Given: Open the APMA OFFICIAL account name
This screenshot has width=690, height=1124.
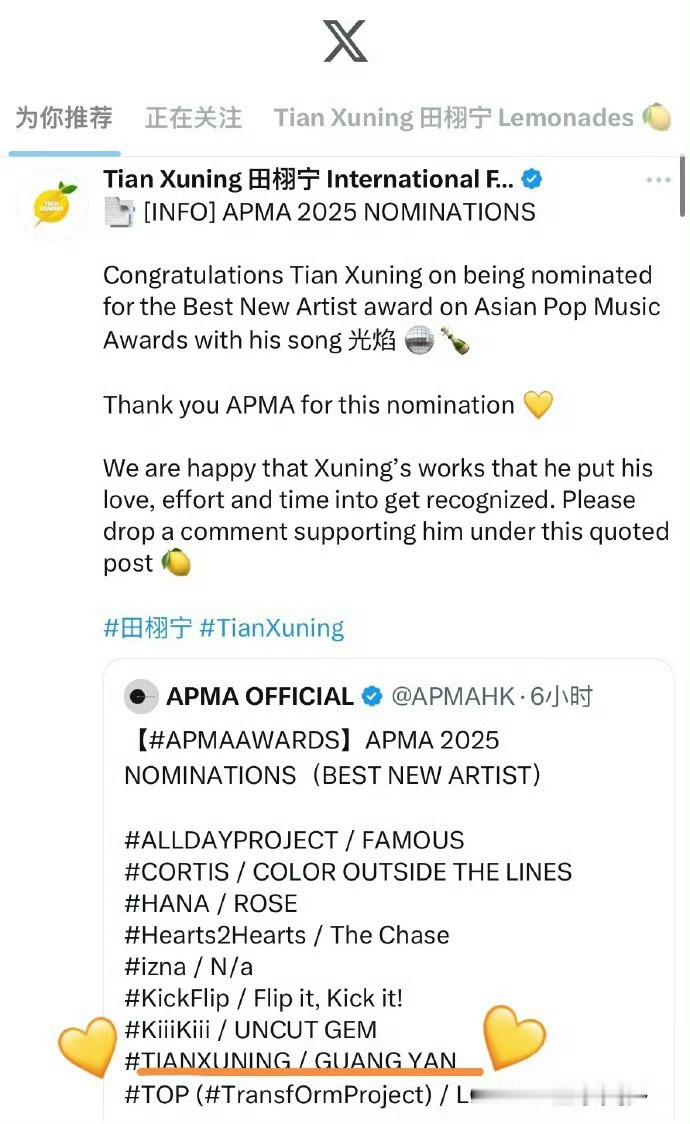Looking at the screenshot, I should 260,696.
